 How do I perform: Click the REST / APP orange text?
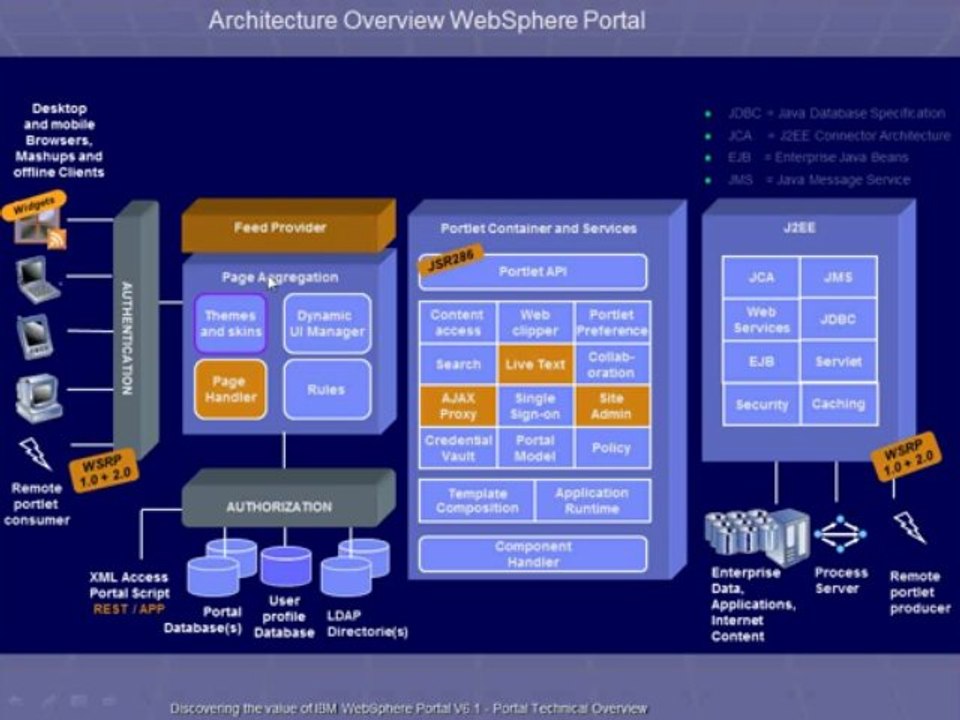(129, 609)
